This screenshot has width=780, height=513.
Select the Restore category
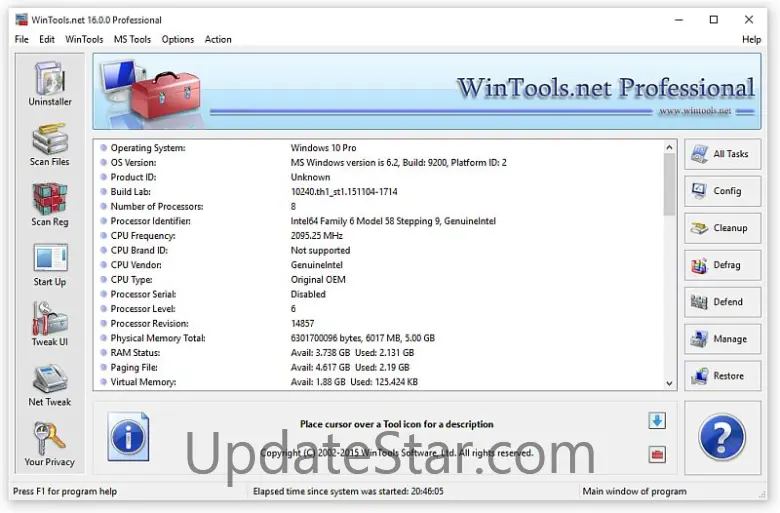click(722, 376)
